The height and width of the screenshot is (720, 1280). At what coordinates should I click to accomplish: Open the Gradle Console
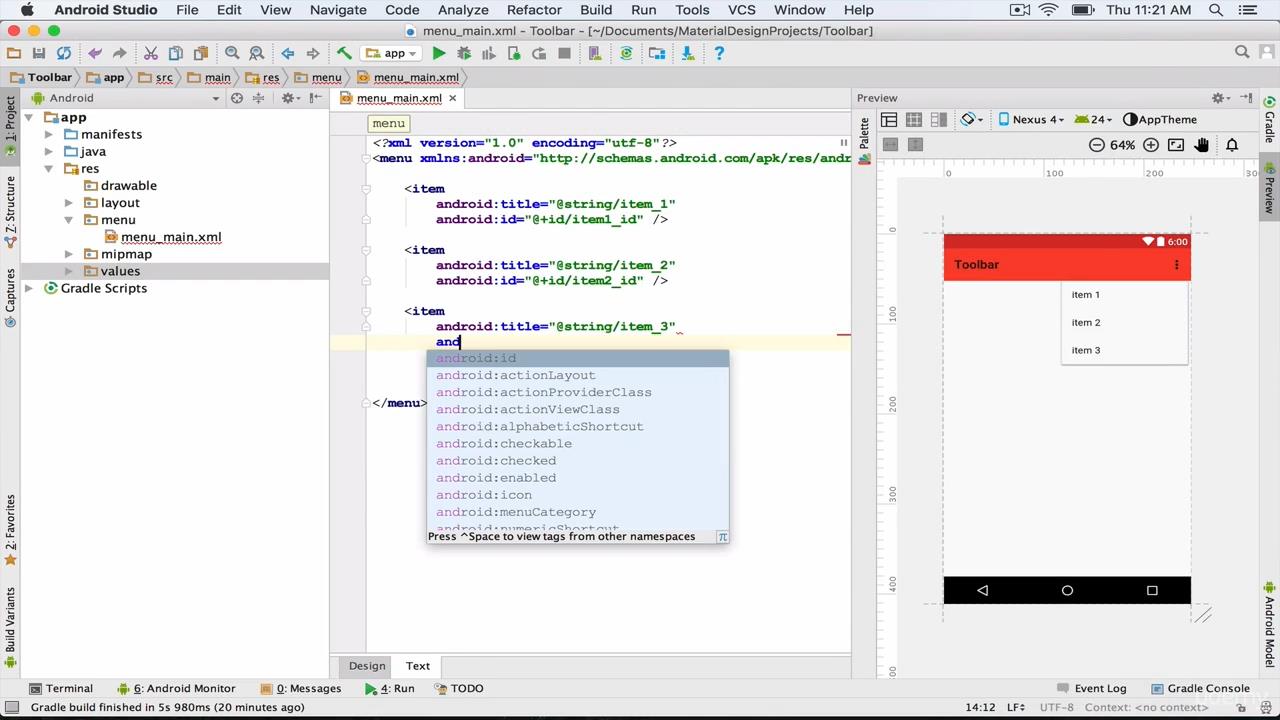[1200, 689]
